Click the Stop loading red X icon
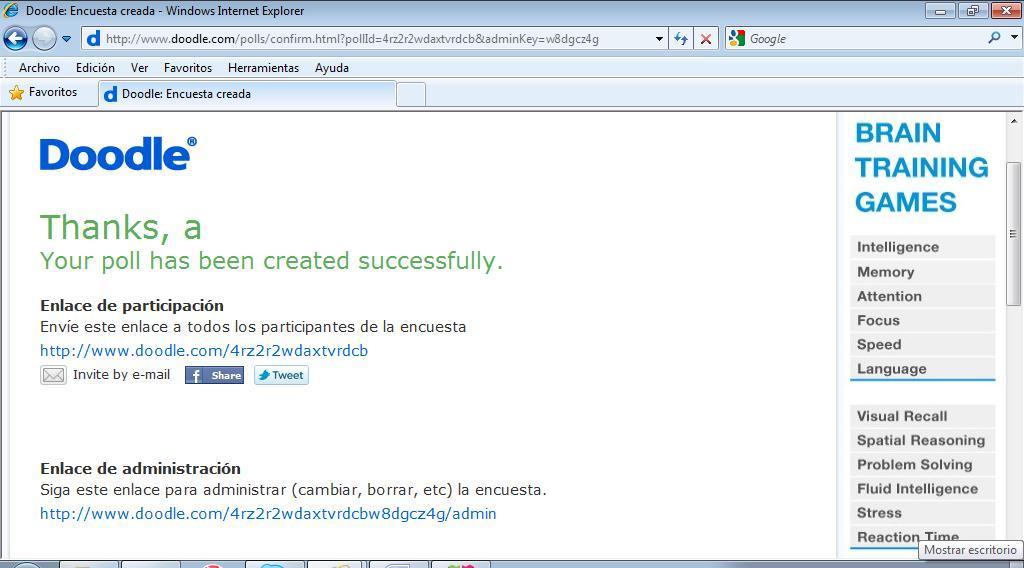The image size is (1024, 568). (706, 39)
